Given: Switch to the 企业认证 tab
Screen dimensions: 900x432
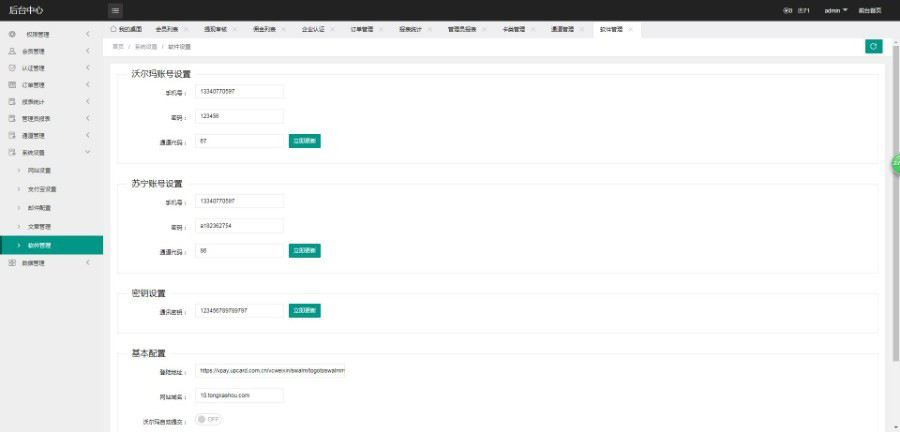Looking at the screenshot, I should tap(313, 29).
